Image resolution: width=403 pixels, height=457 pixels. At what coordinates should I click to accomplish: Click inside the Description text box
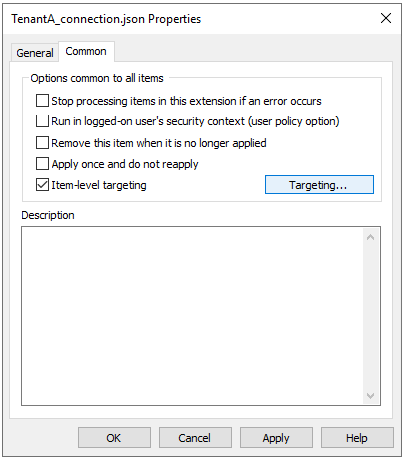click(x=192, y=316)
